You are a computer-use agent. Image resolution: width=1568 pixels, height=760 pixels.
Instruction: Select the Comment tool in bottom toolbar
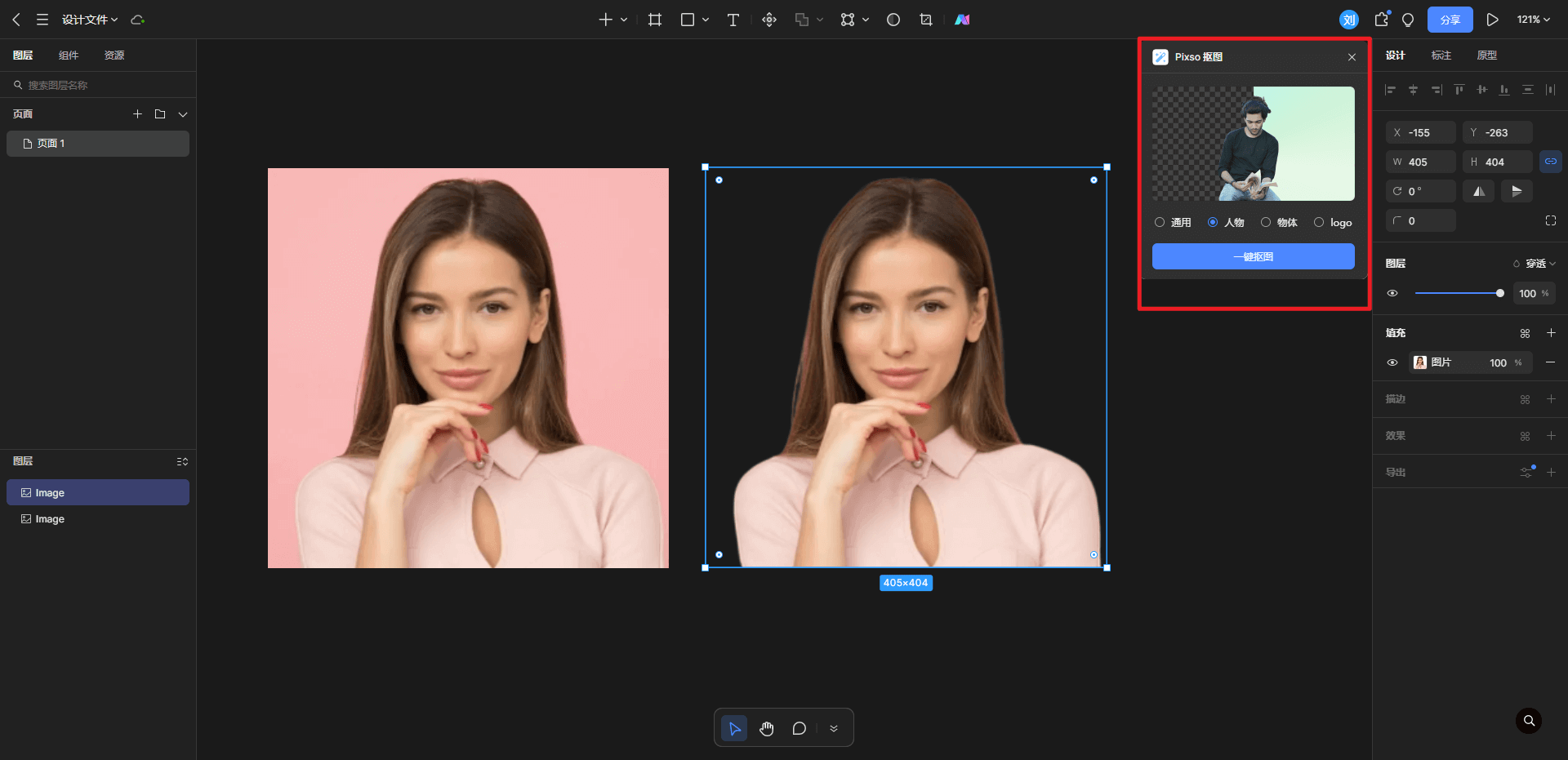(799, 728)
